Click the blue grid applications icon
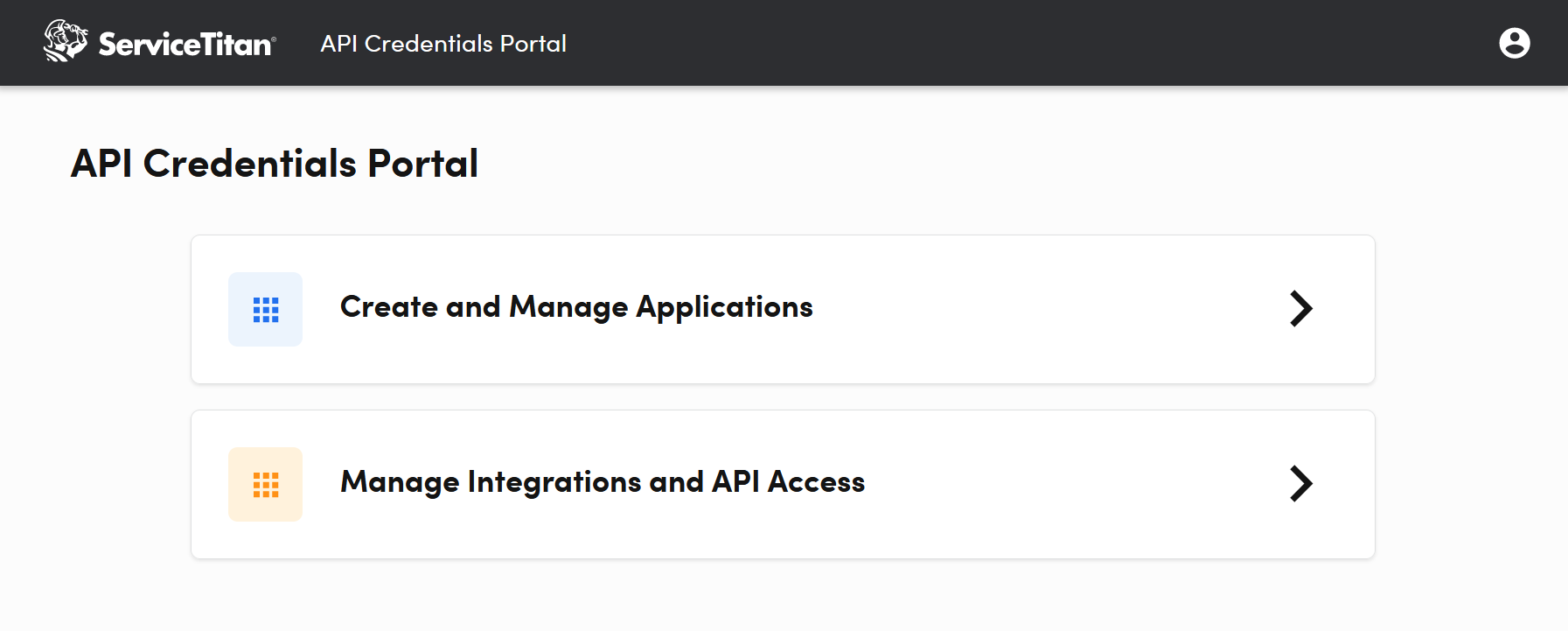This screenshot has height=631, width=1568. click(265, 309)
